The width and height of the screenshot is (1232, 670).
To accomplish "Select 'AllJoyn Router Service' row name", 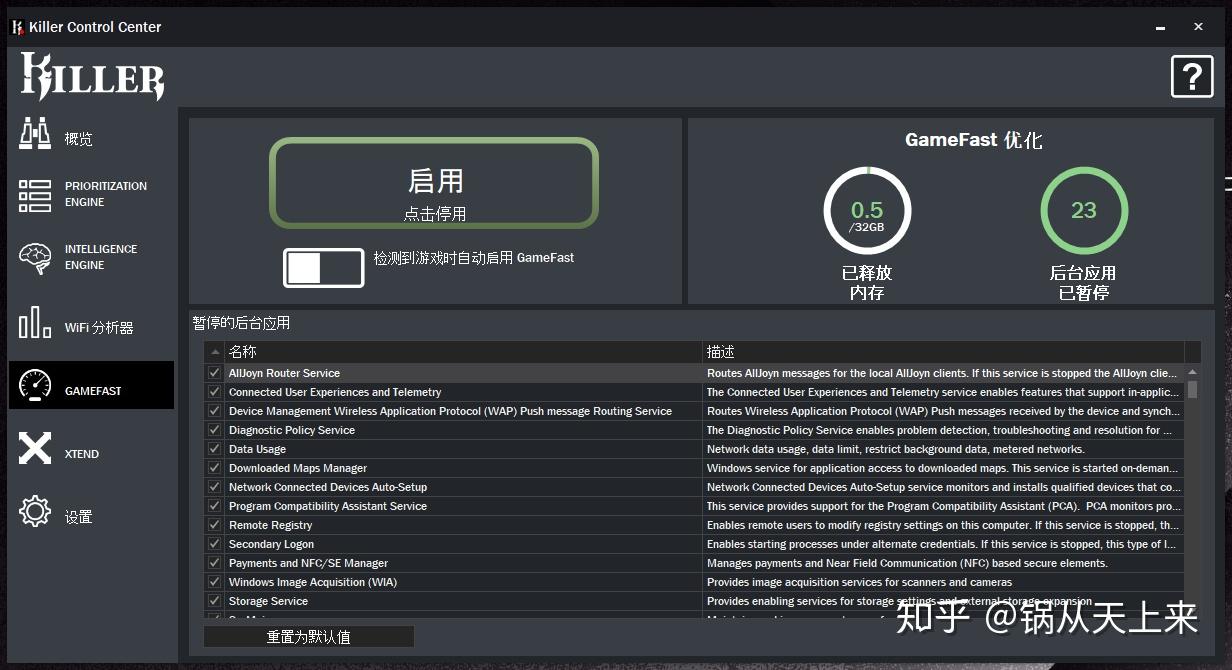I will 285,373.
